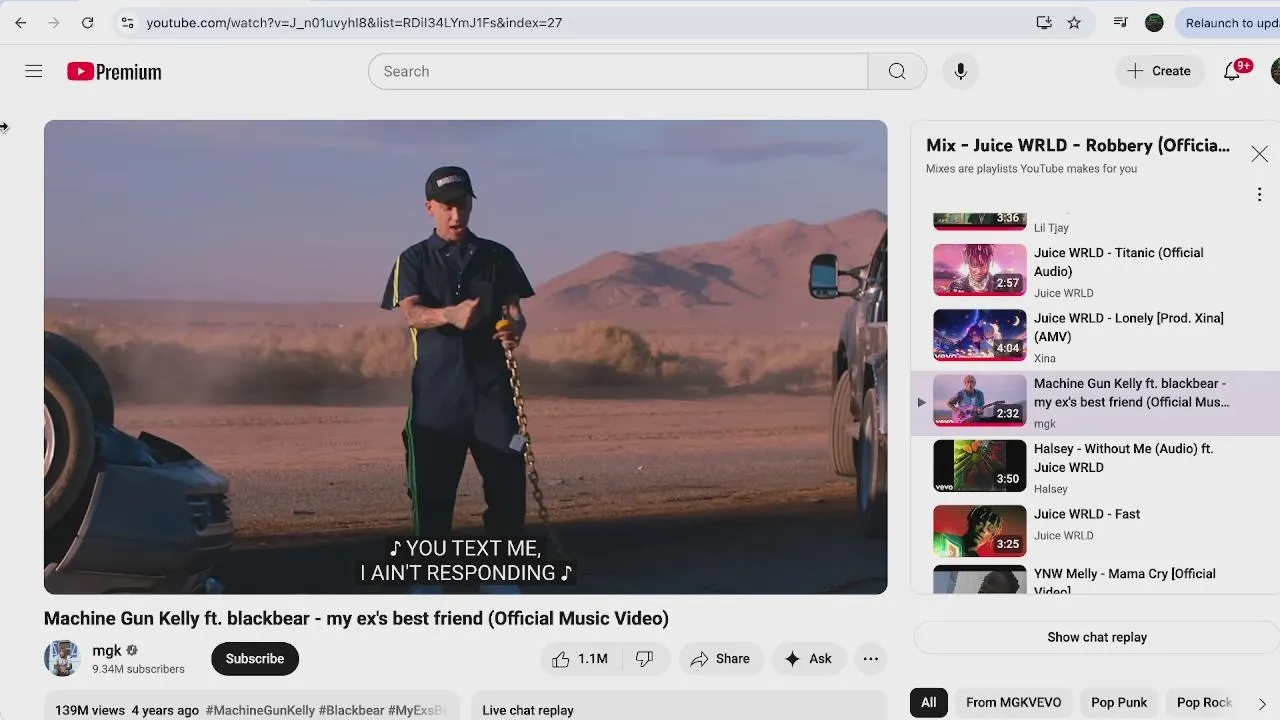
Task: Select the Pop Punk chip
Action: (1119, 702)
